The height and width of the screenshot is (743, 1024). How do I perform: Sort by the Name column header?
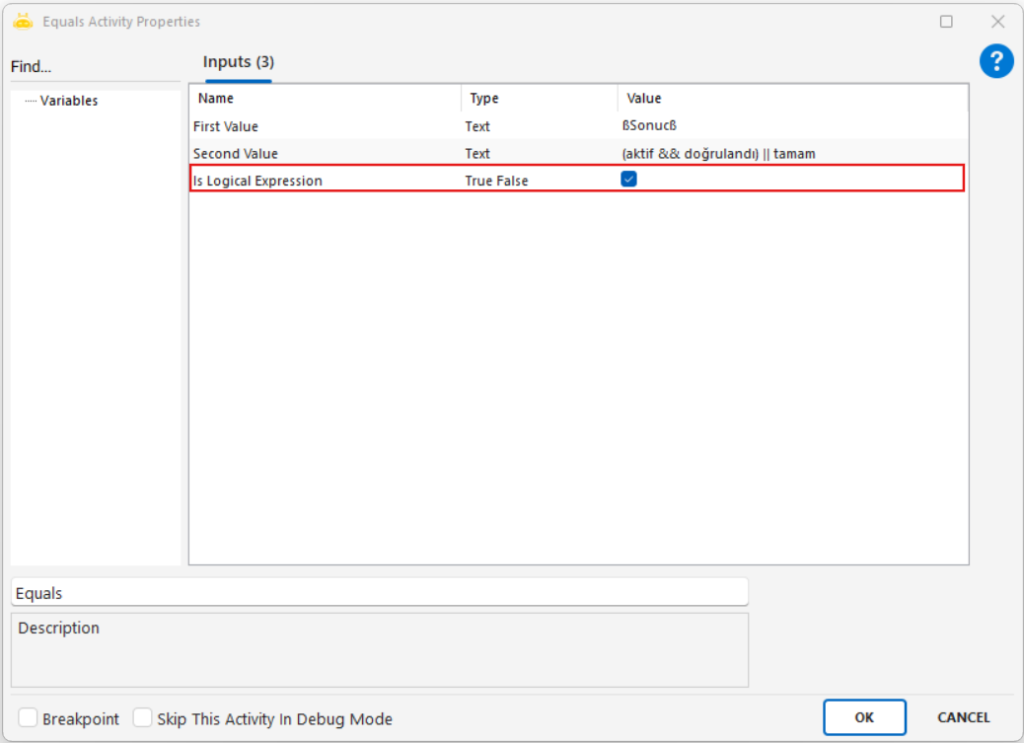pos(216,98)
